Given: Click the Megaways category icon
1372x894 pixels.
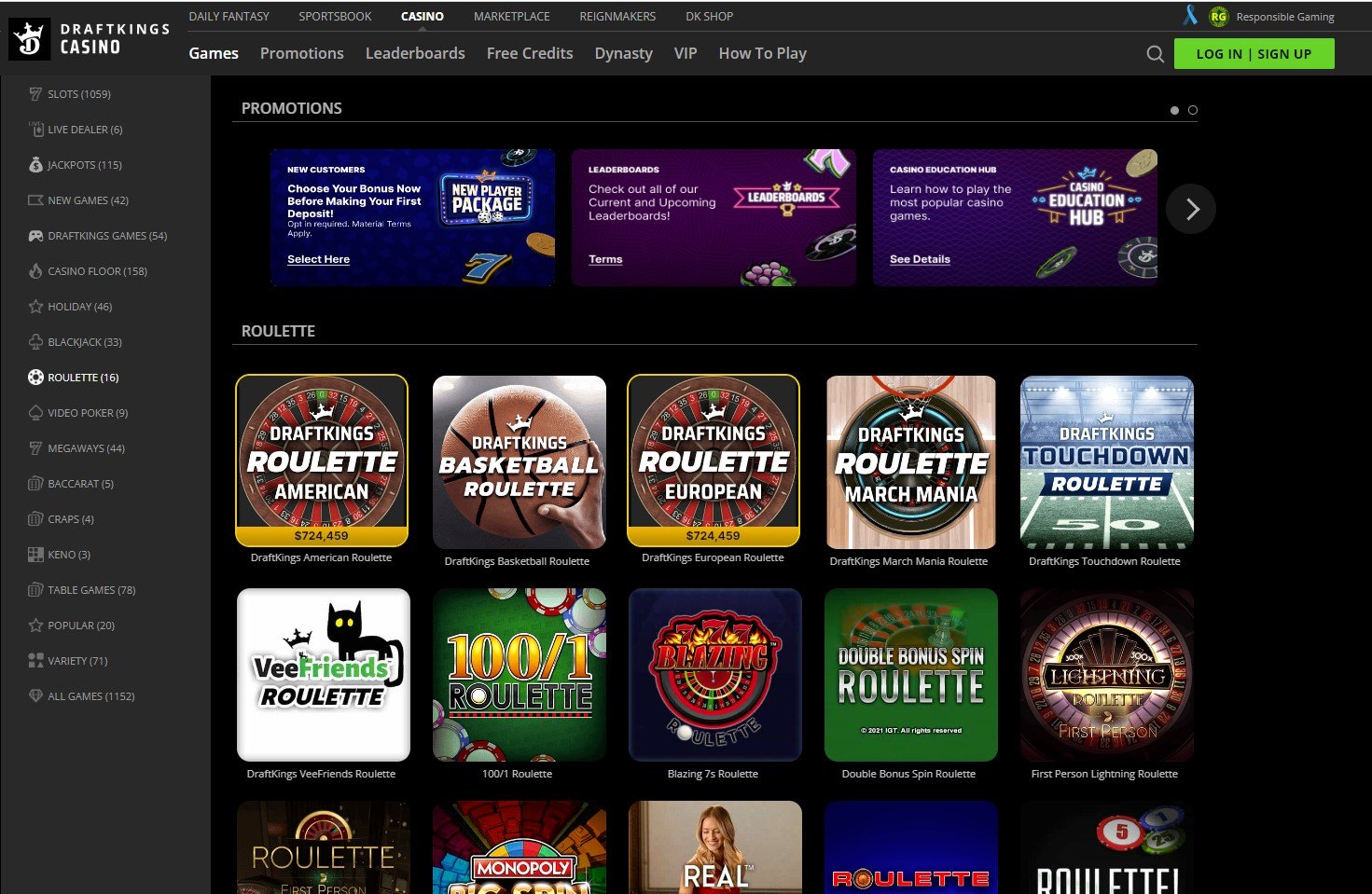Looking at the screenshot, I should point(35,448).
